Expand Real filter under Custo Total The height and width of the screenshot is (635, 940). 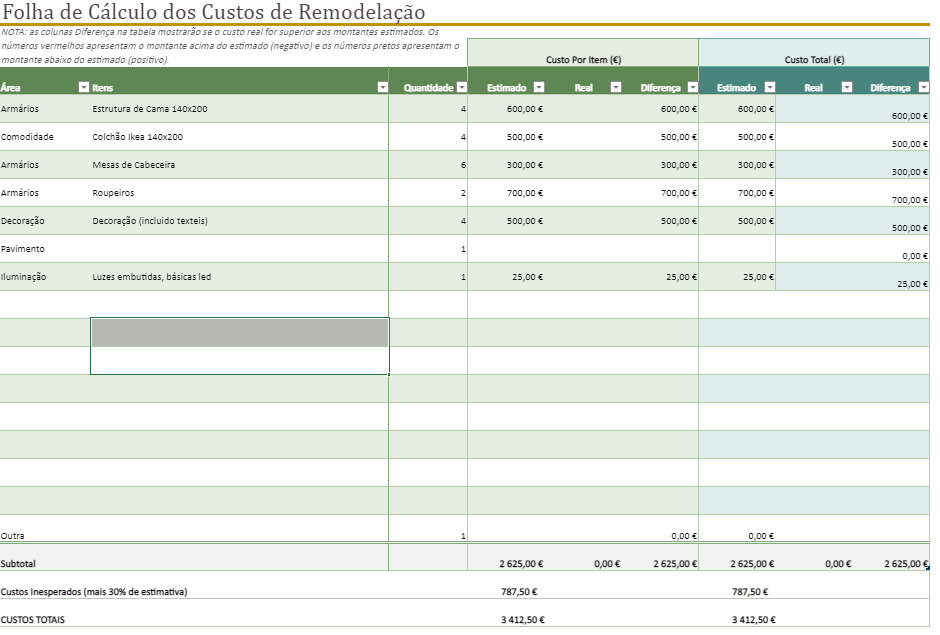pos(846,88)
